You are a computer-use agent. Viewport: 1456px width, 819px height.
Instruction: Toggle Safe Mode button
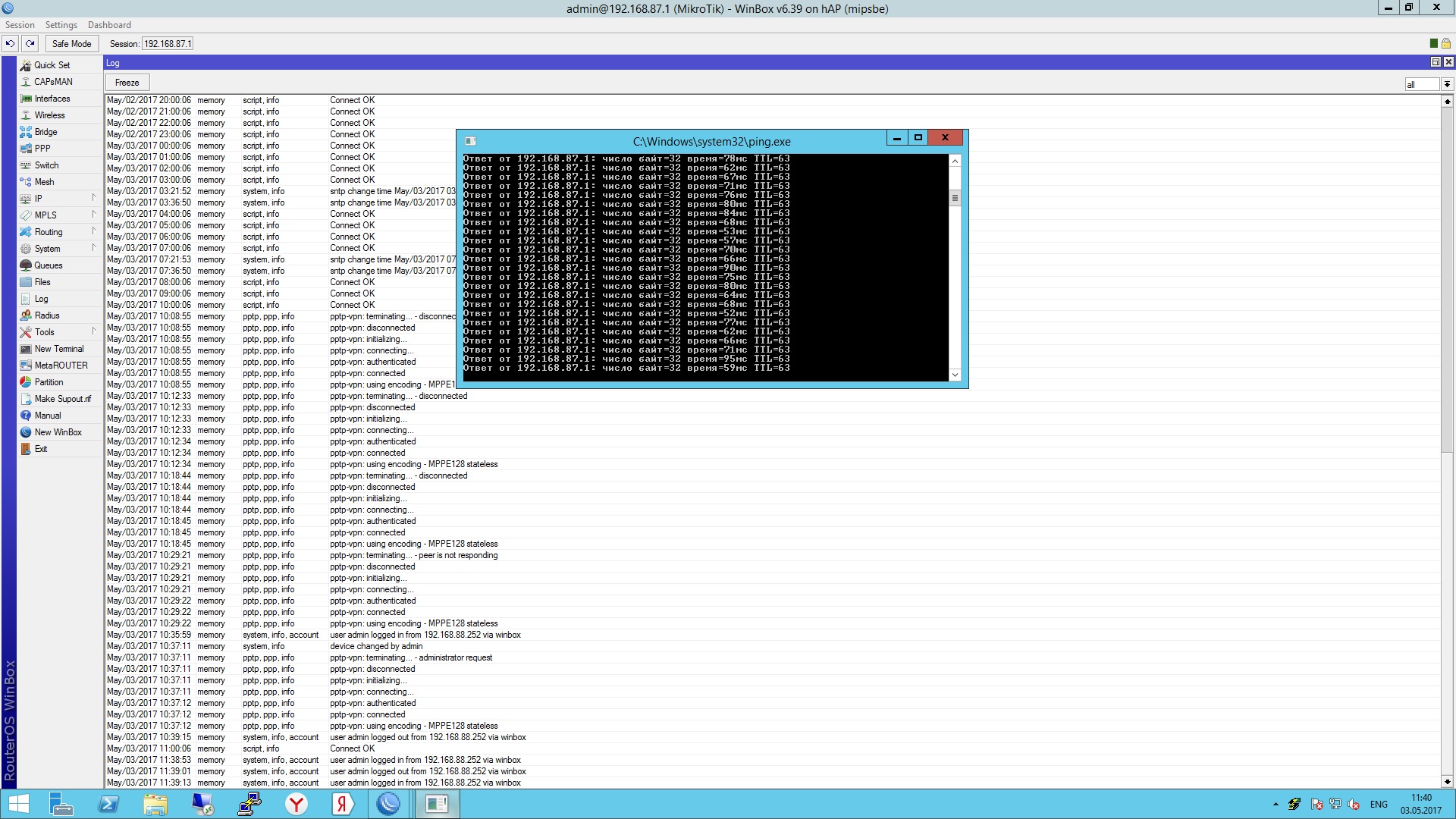(x=71, y=44)
